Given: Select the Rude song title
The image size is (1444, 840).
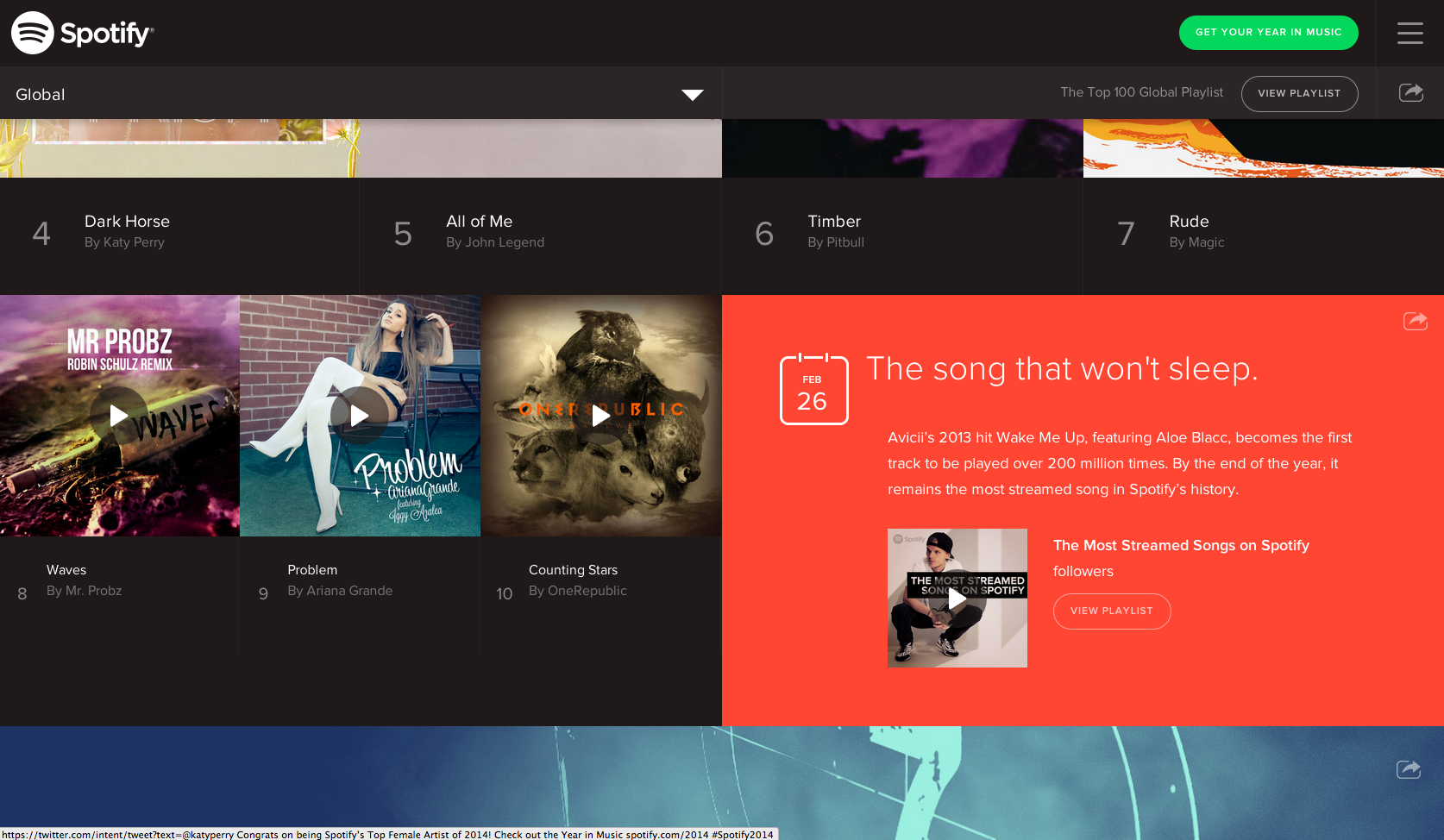Looking at the screenshot, I should [x=1189, y=222].
